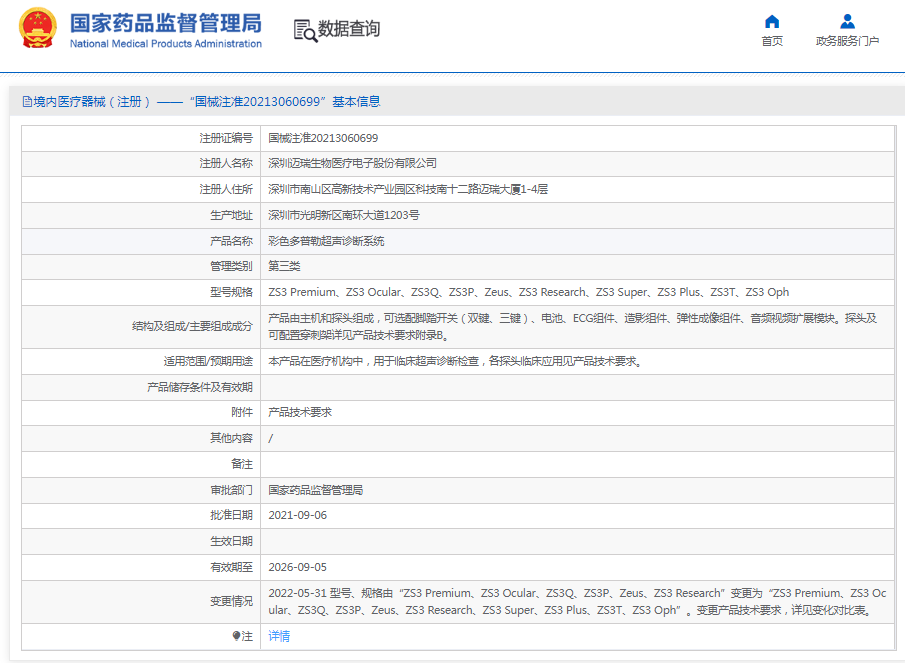Click document icon before 境内医疗器械

click(x=27, y=102)
